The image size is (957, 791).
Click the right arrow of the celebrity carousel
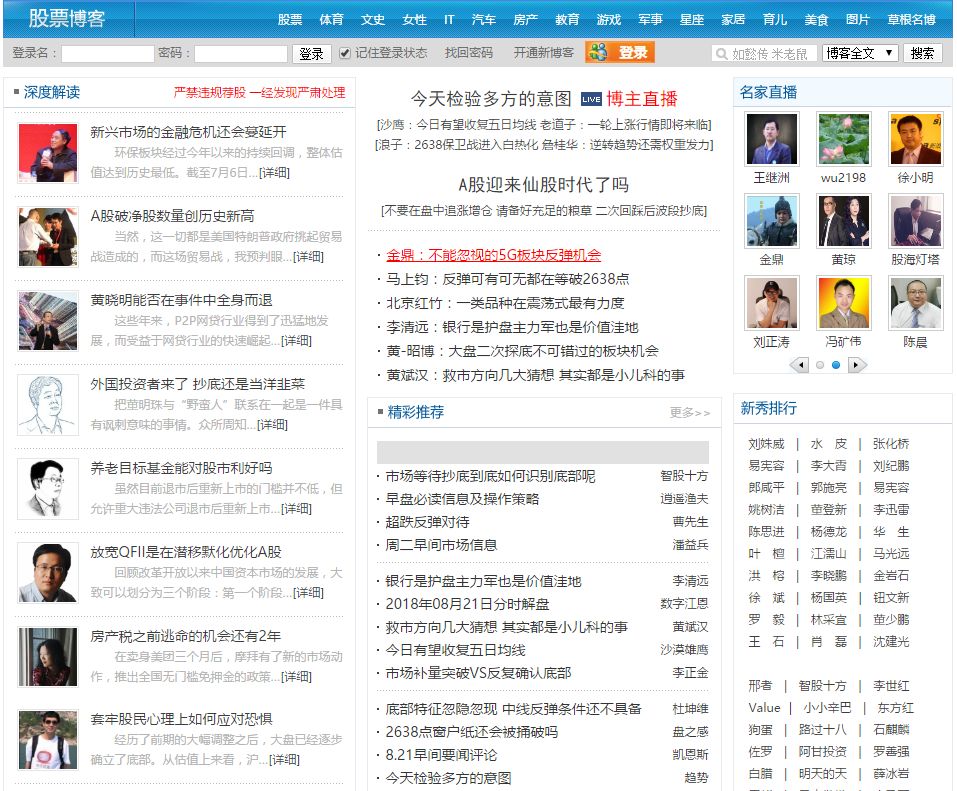point(857,366)
